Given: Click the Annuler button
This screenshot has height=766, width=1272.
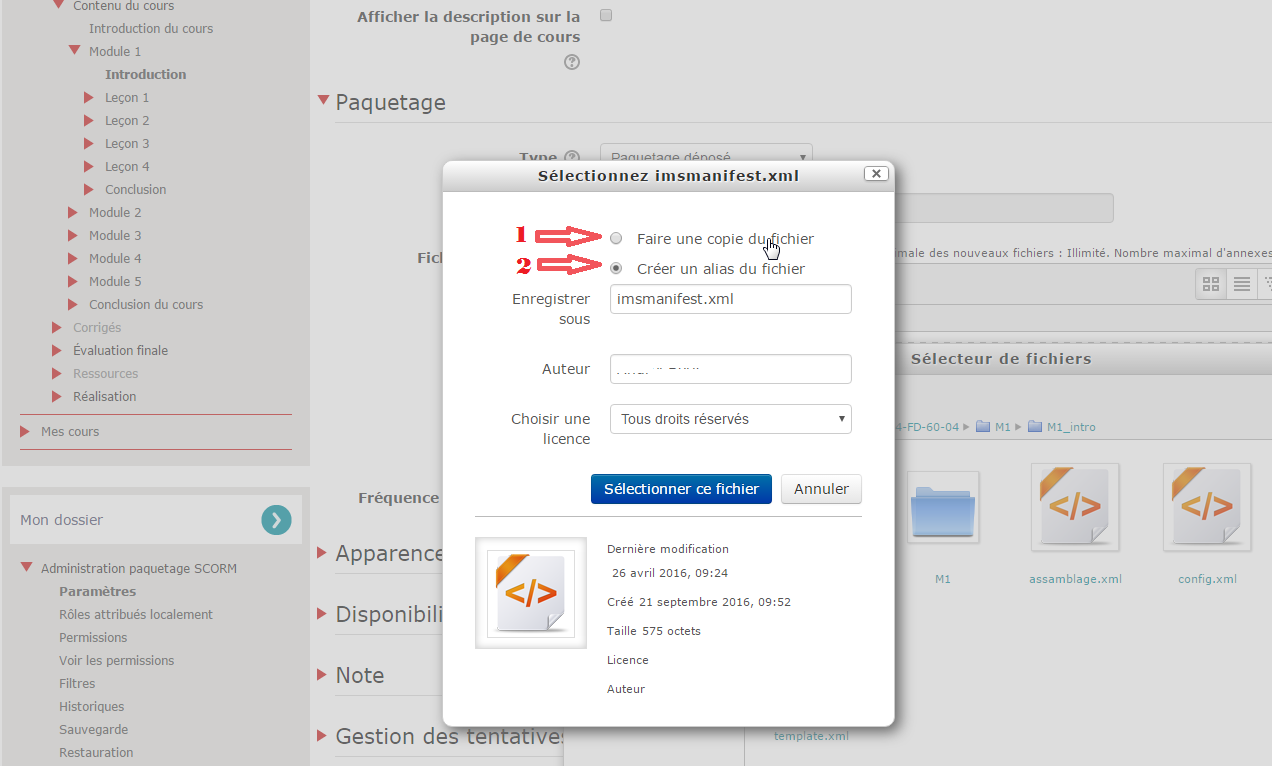Looking at the screenshot, I should coord(821,489).
